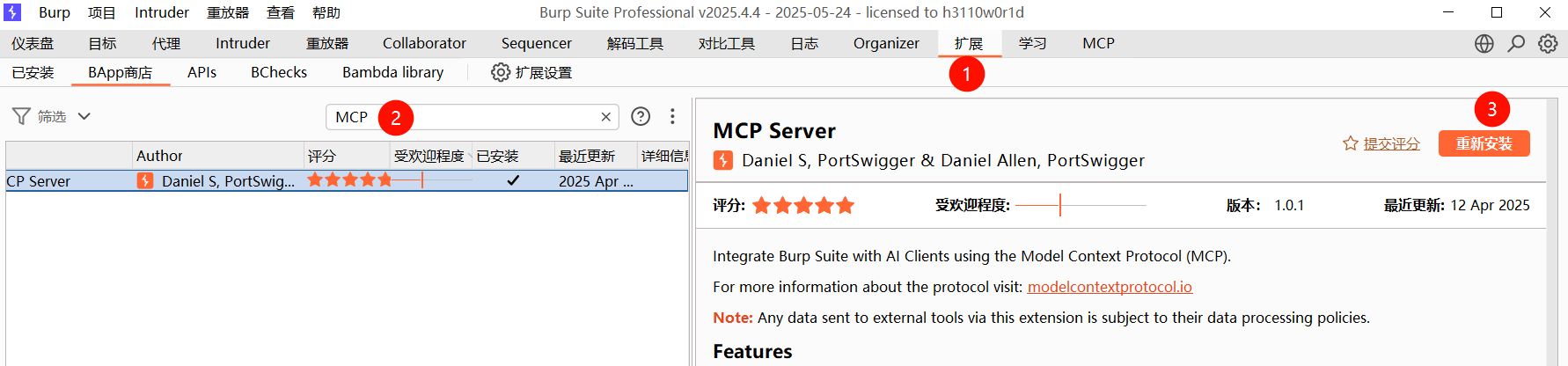Screen dimensions: 1568x366
Task: Click the Burp Suite logo icon in title bar
Action: [12, 12]
